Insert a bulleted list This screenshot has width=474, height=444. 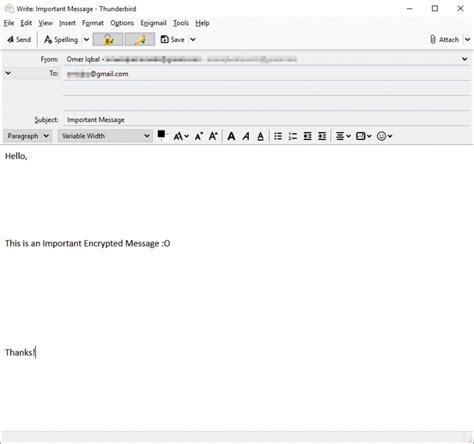278,136
